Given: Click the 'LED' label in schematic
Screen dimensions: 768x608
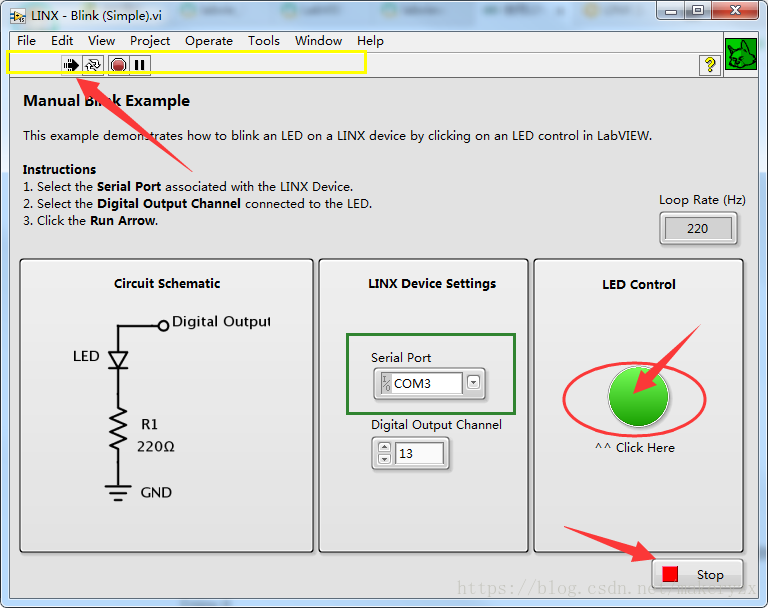Looking at the screenshot, I should click(86, 356).
